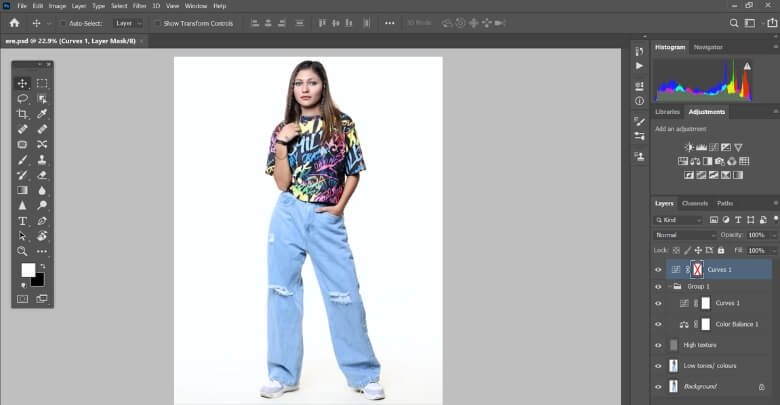Open the Opacity slider dropdown arrow

tap(774, 235)
